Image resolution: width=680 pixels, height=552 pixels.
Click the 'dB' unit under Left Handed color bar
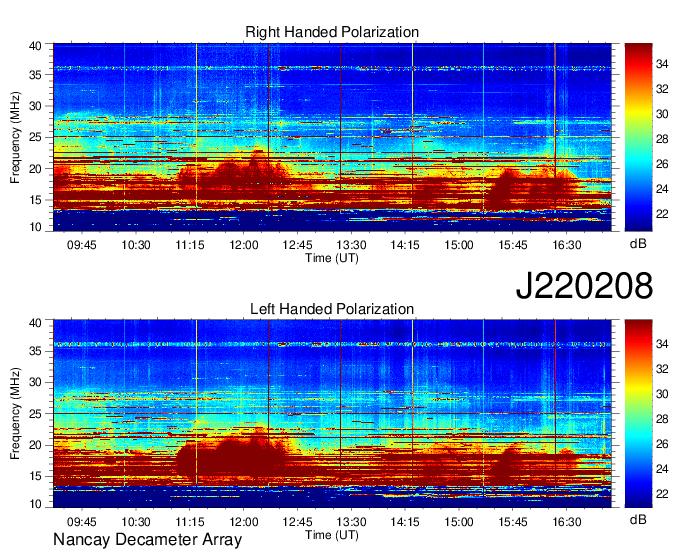638,519
